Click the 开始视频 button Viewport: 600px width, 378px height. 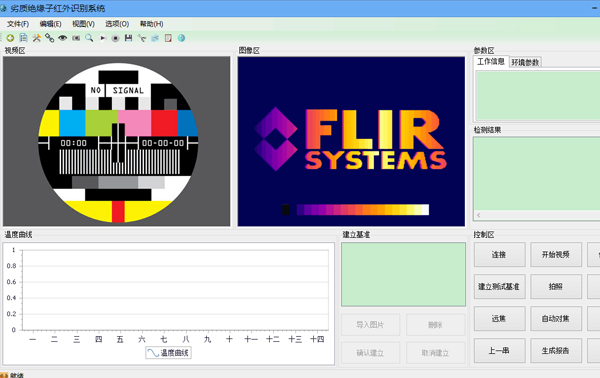point(556,254)
